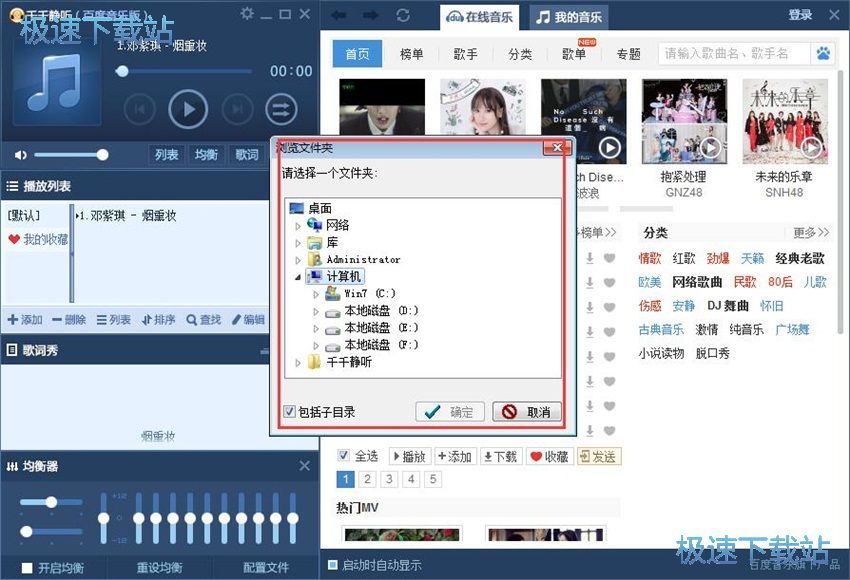Remove a song with the 删除 button
This screenshot has height=580, width=850.
(69, 320)
